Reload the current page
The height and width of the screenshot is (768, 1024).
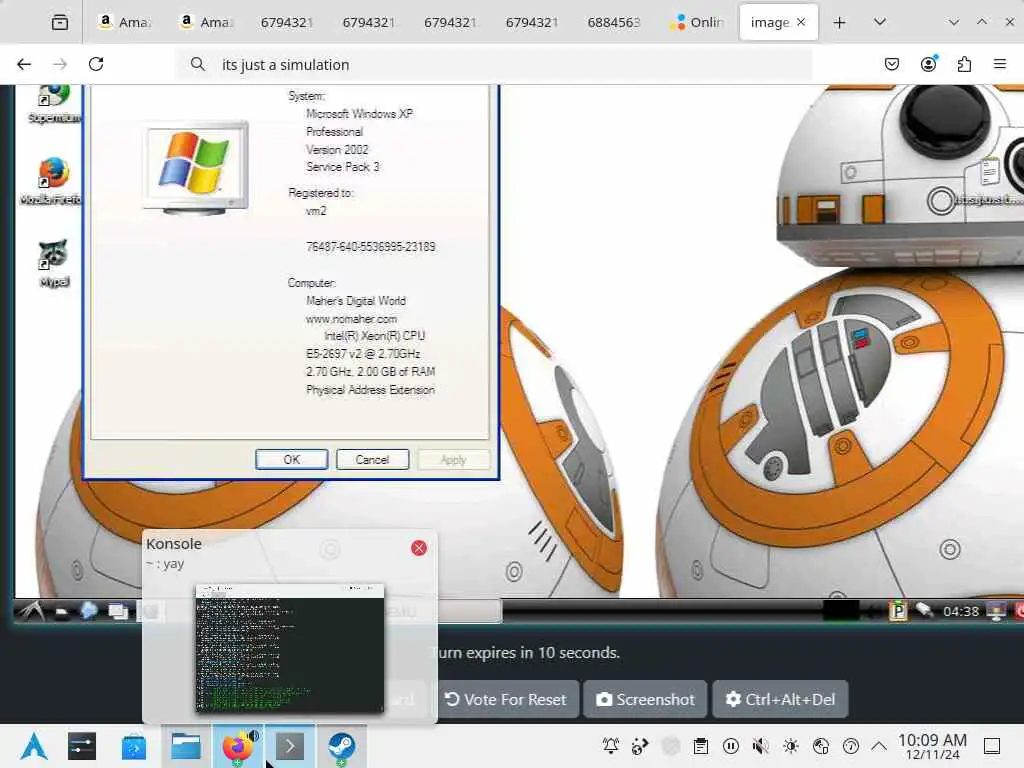pos(96,64)
